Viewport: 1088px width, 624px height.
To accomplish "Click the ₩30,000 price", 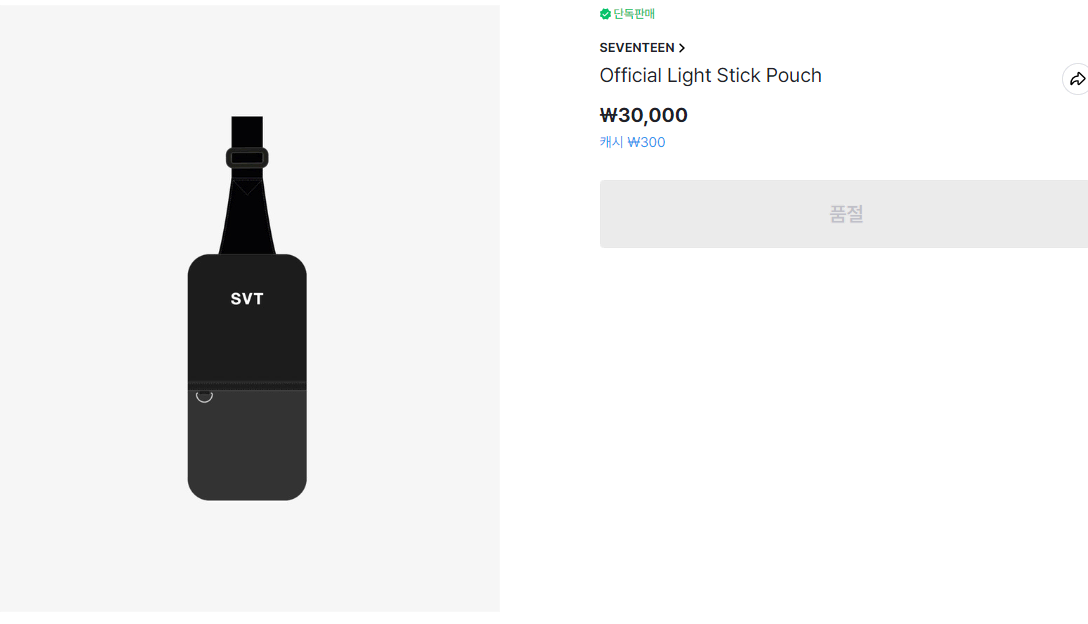I will 643,115.
